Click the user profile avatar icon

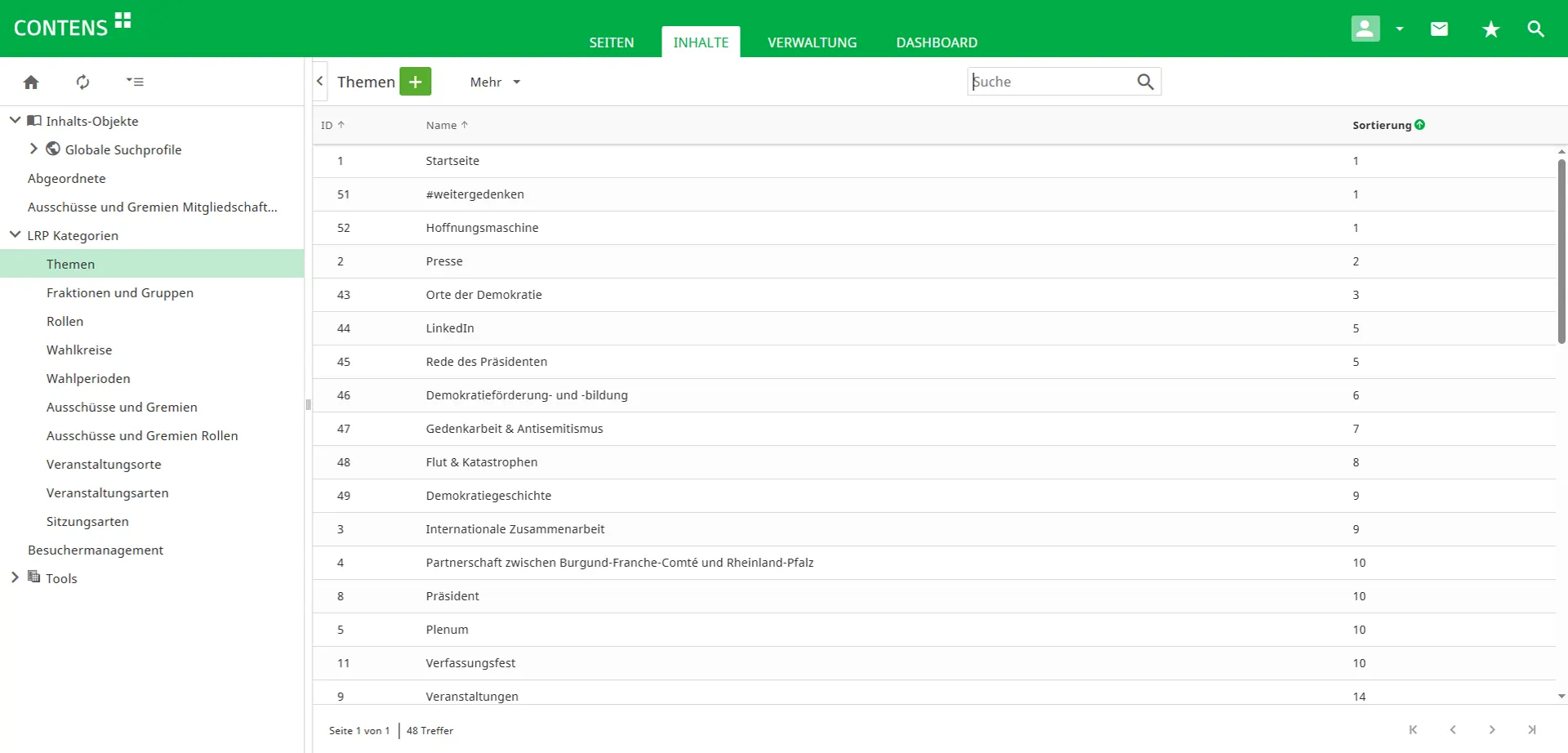pyautogui.click(x=1365, y=29)
